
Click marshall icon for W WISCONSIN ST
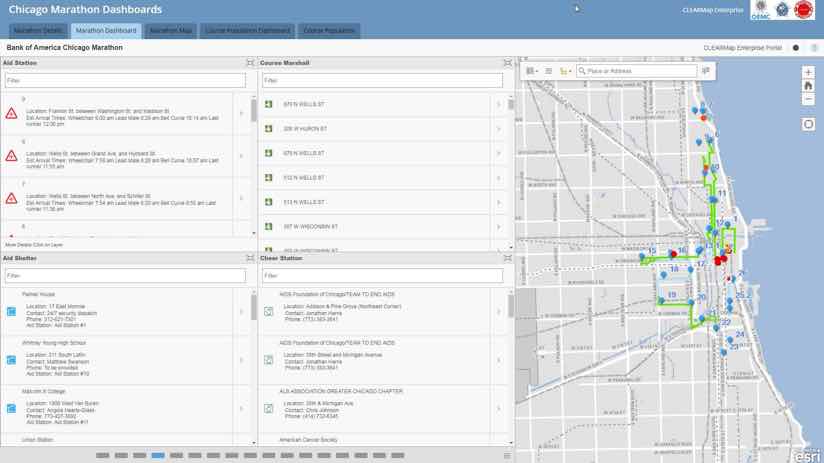pyautogui.click(x=269, y=227)
